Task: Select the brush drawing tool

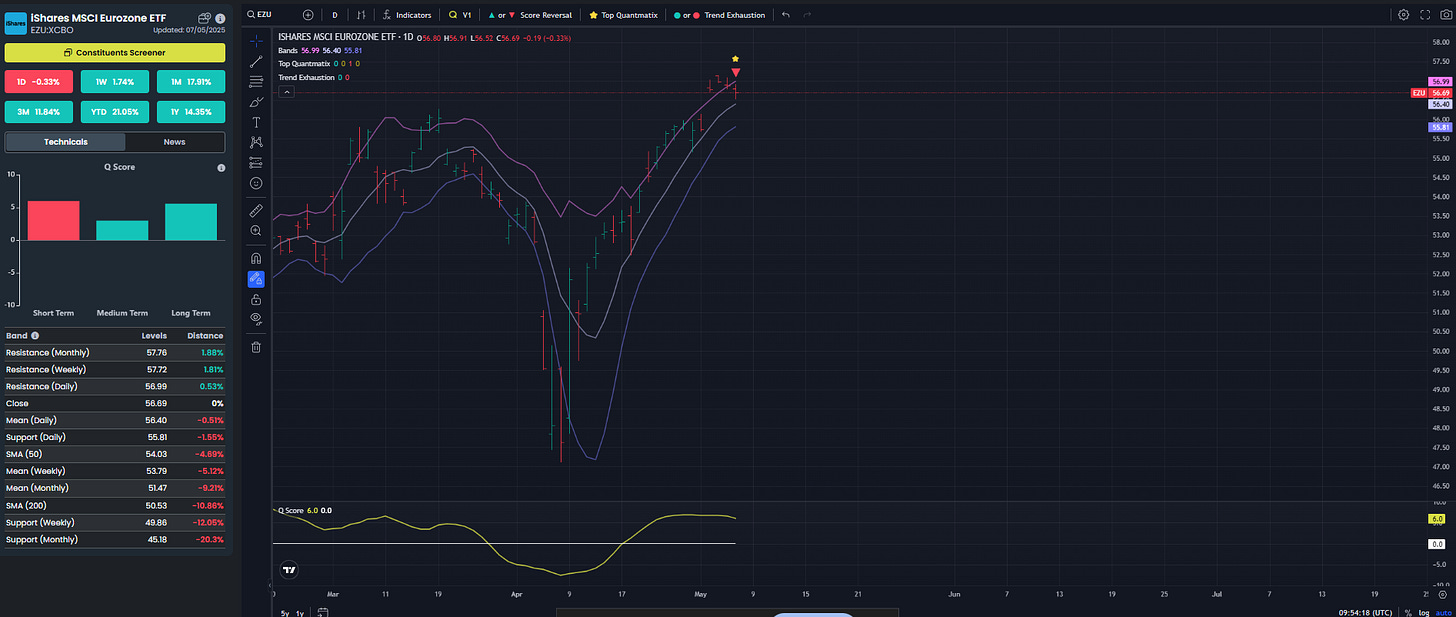Action: 257,101
